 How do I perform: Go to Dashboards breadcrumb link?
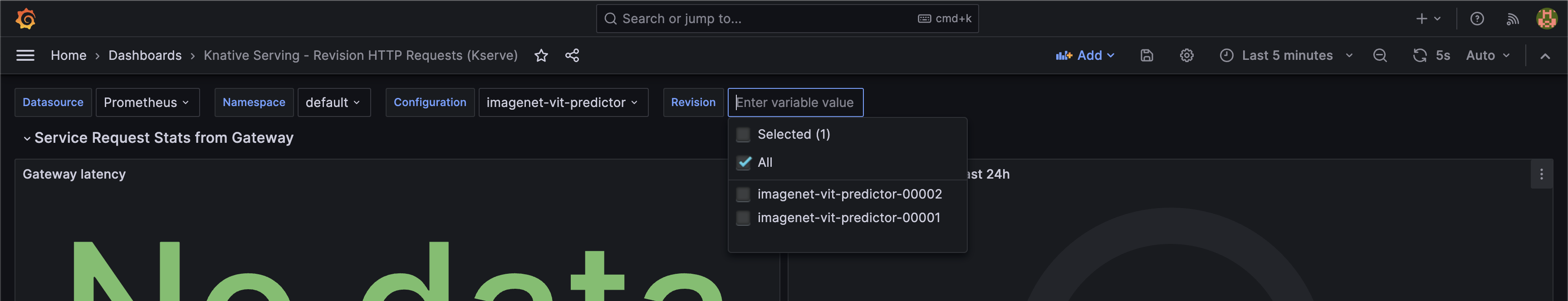(145, 55)
